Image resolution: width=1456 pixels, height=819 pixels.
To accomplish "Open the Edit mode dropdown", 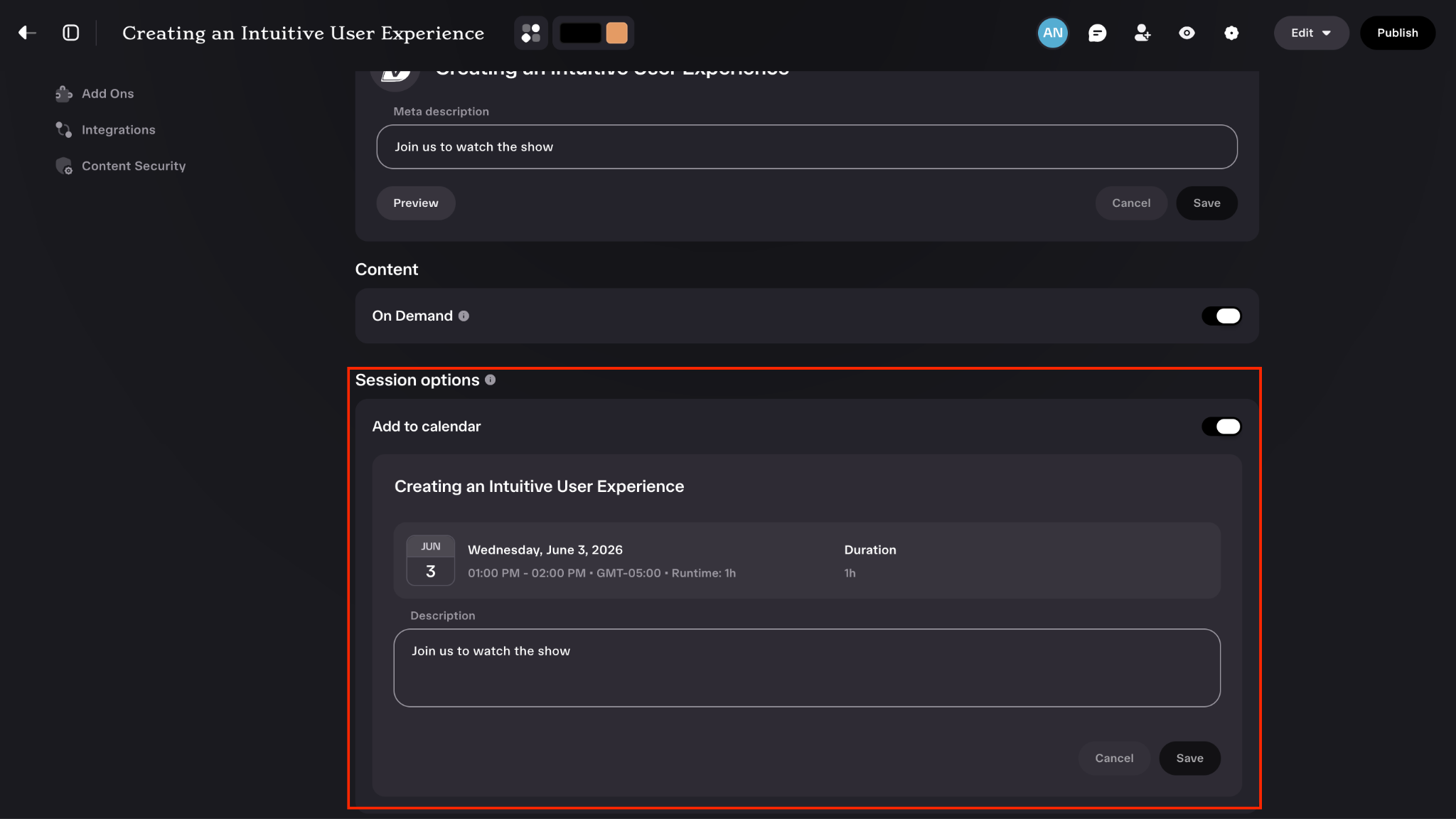I will coord(1311,33).
